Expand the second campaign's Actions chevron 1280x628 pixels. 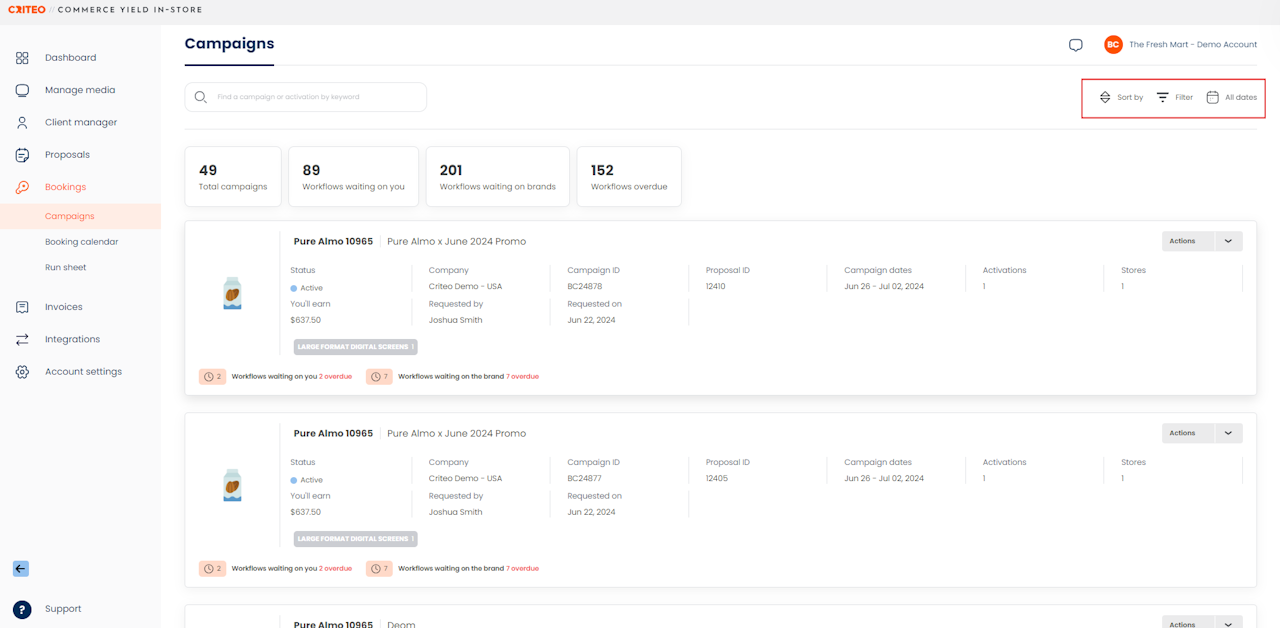point(1228,433)
